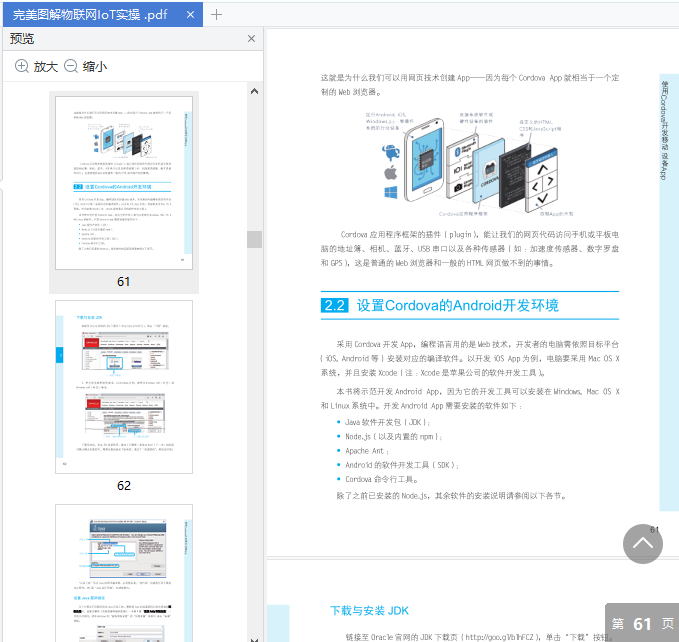Click the 缩小 zoom-out magnifier icon

point(71,66)
